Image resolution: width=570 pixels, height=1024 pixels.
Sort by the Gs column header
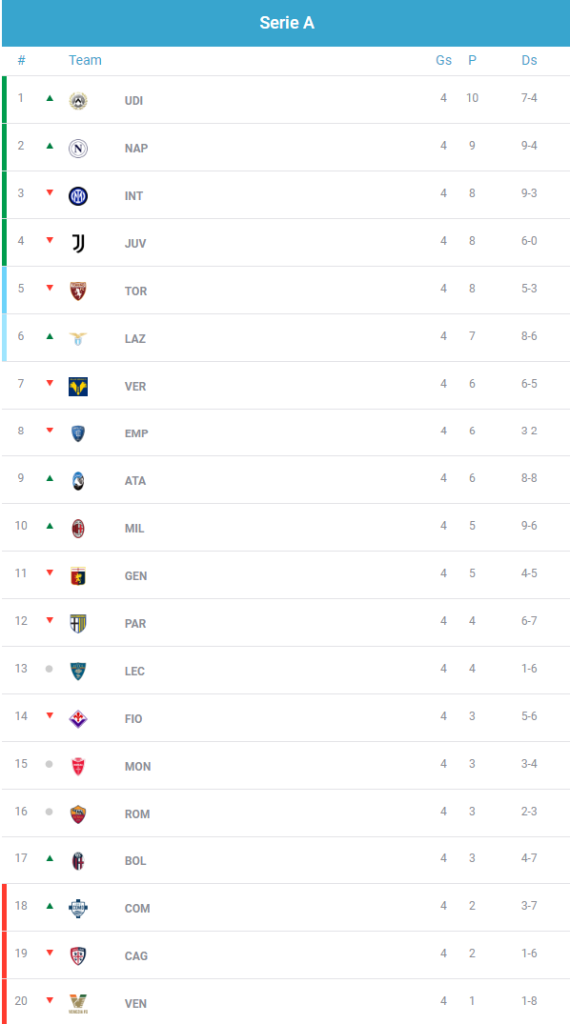444,60
